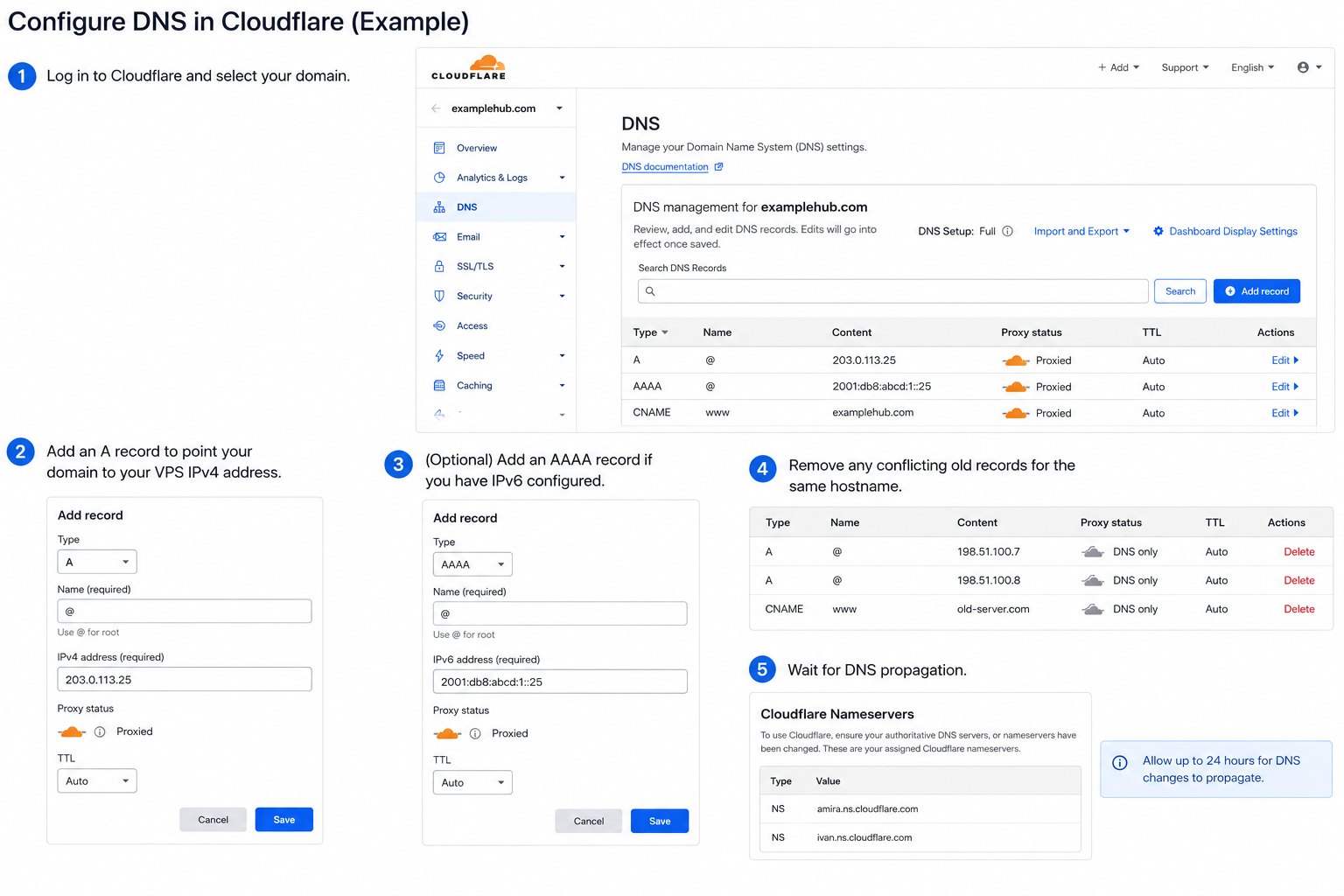Open TTL Auto dropdown in AAAA record form

click(472, 782)
